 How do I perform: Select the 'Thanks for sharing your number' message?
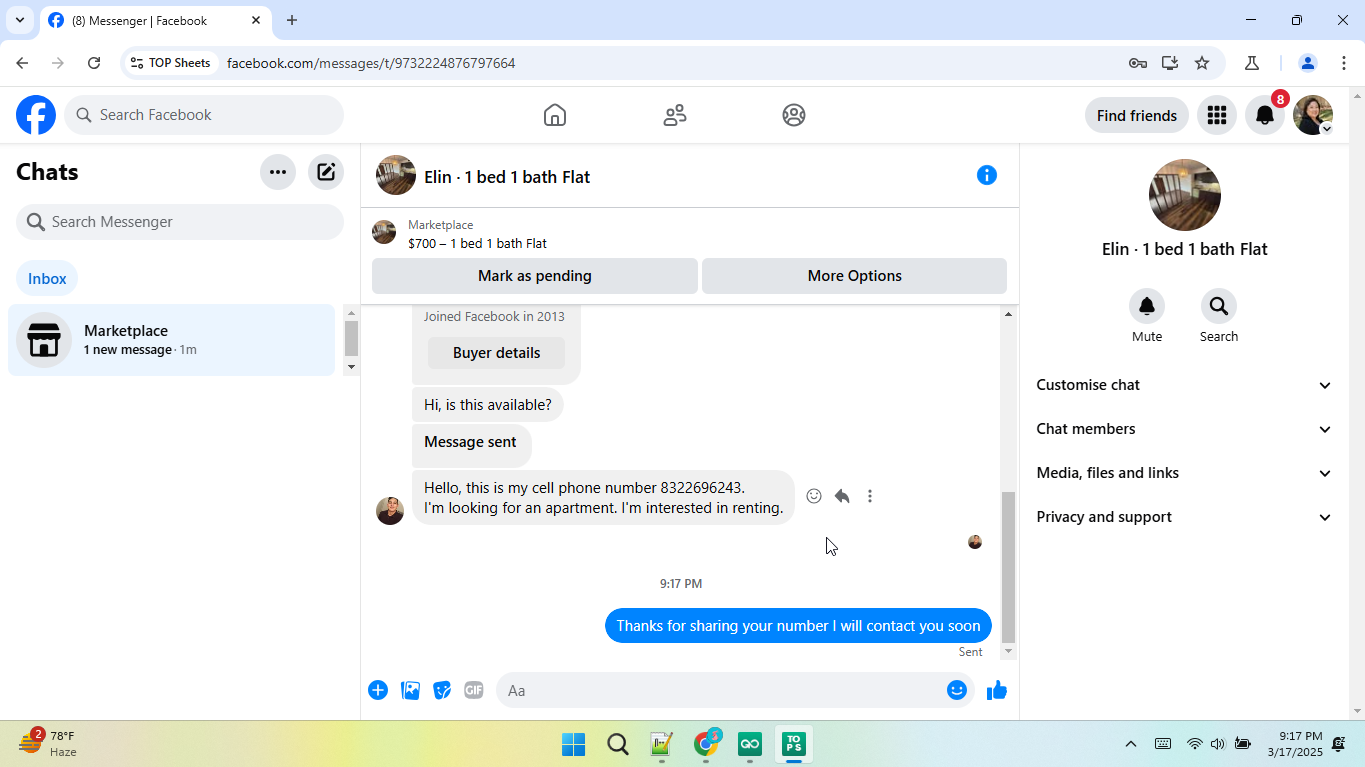tap(798, 626)
